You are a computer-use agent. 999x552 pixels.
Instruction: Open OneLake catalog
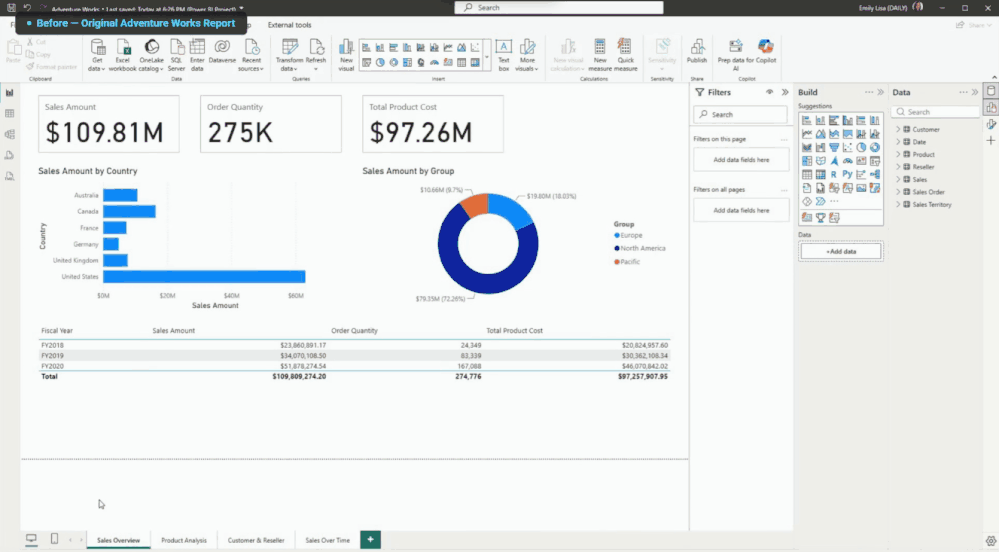152,55
